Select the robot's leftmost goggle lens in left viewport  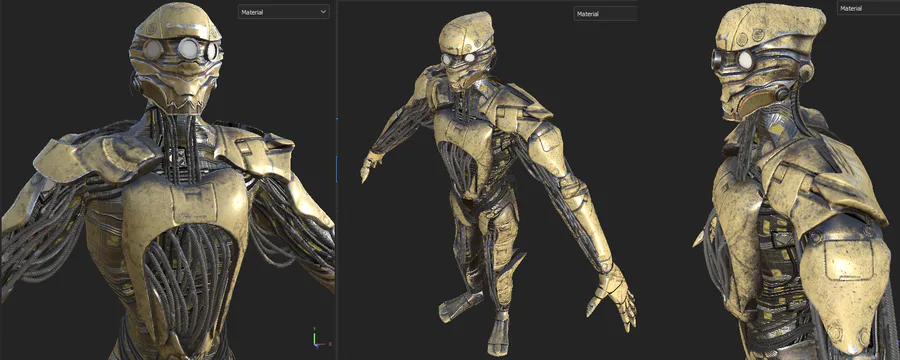point(153,50)
